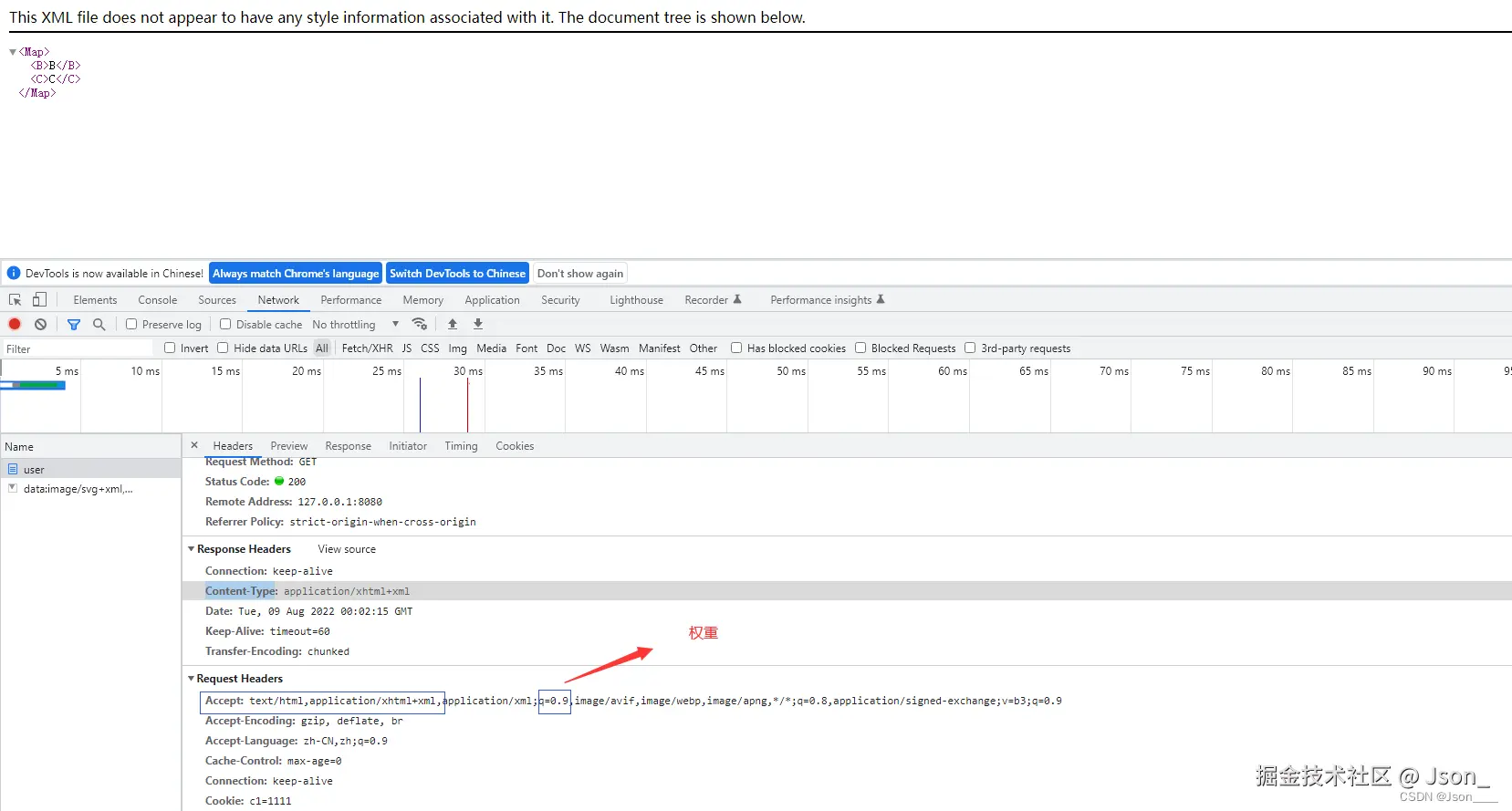The width and height of the screenshot is (1512, 811).
Task: Click Switch DevTools to Chinese button
Action: point(457,273)
